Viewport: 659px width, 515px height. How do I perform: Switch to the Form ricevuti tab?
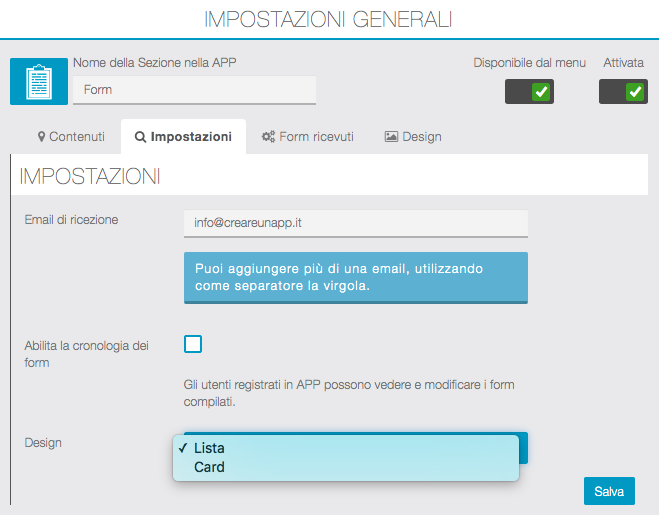point(307,137)
